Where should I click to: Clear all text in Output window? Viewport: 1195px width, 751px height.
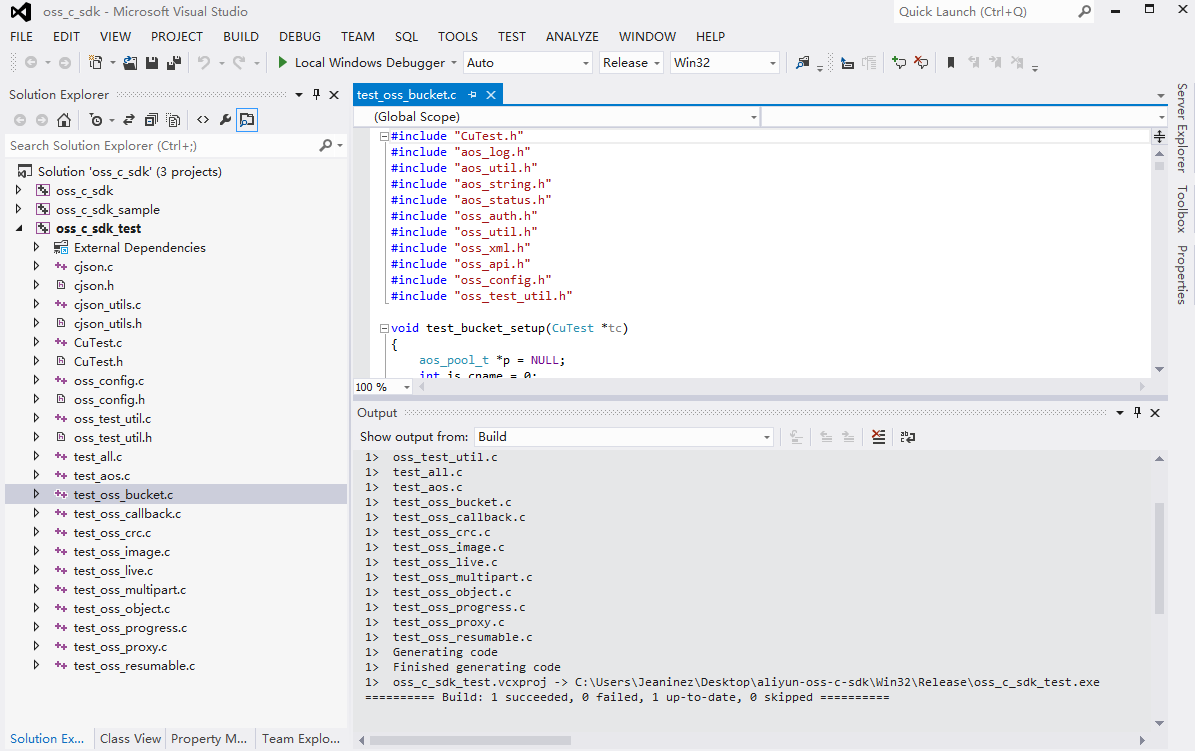(x=878, y=437)
